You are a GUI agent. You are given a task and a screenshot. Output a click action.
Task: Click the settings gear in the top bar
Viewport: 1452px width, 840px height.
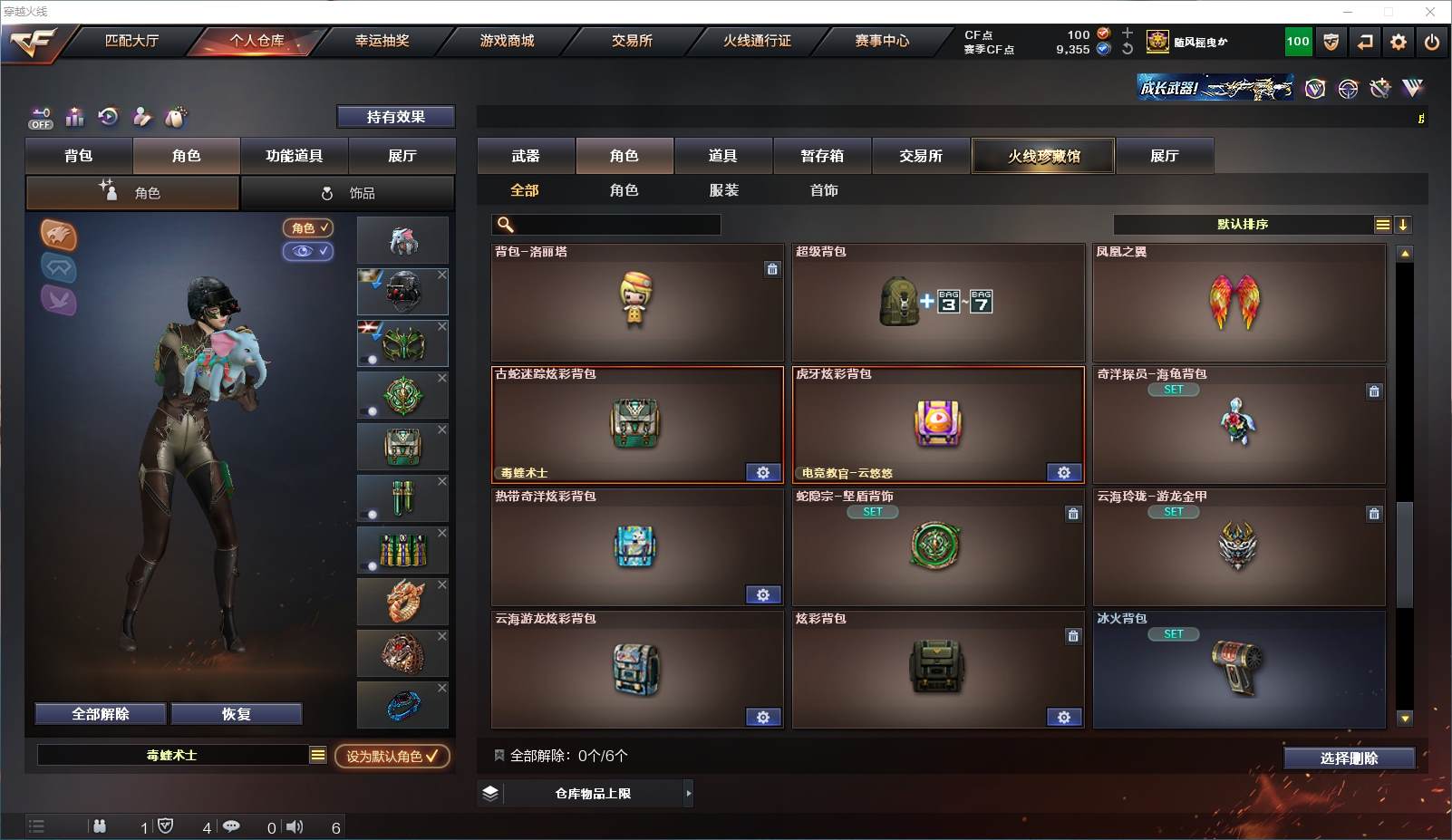click(x=1399, y=42)
